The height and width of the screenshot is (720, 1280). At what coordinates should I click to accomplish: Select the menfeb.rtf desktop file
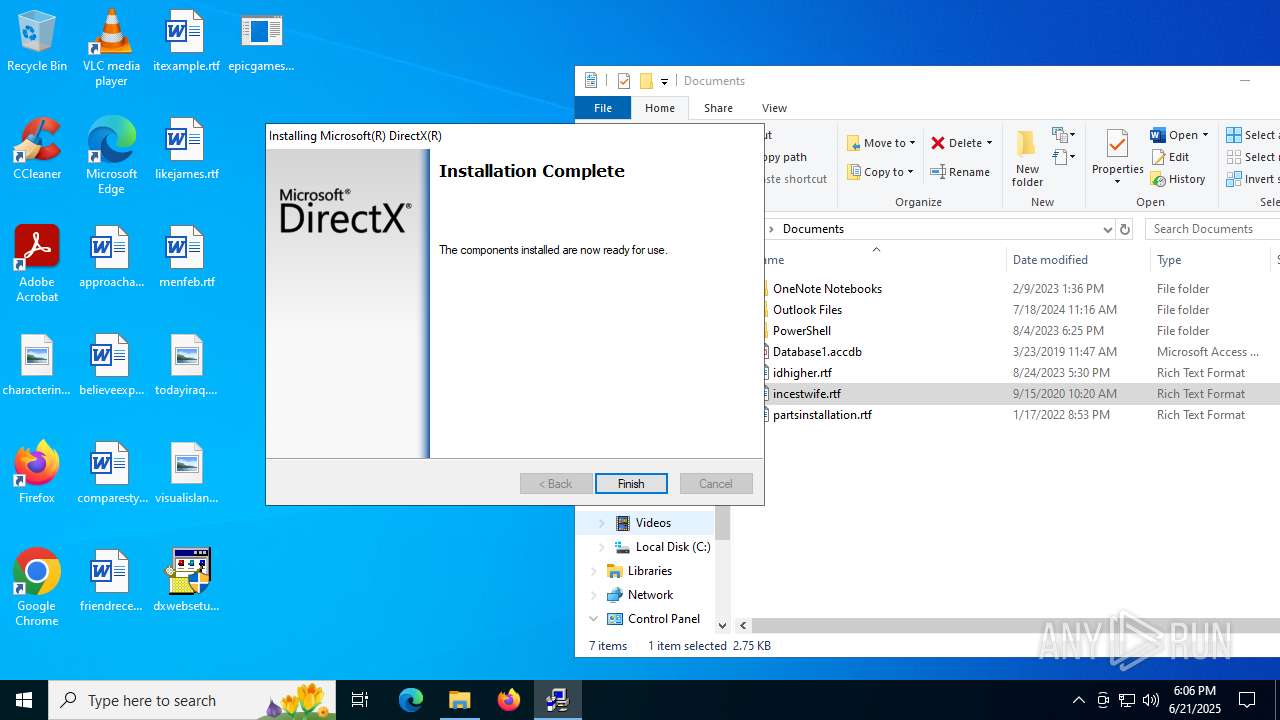point(186,257)
